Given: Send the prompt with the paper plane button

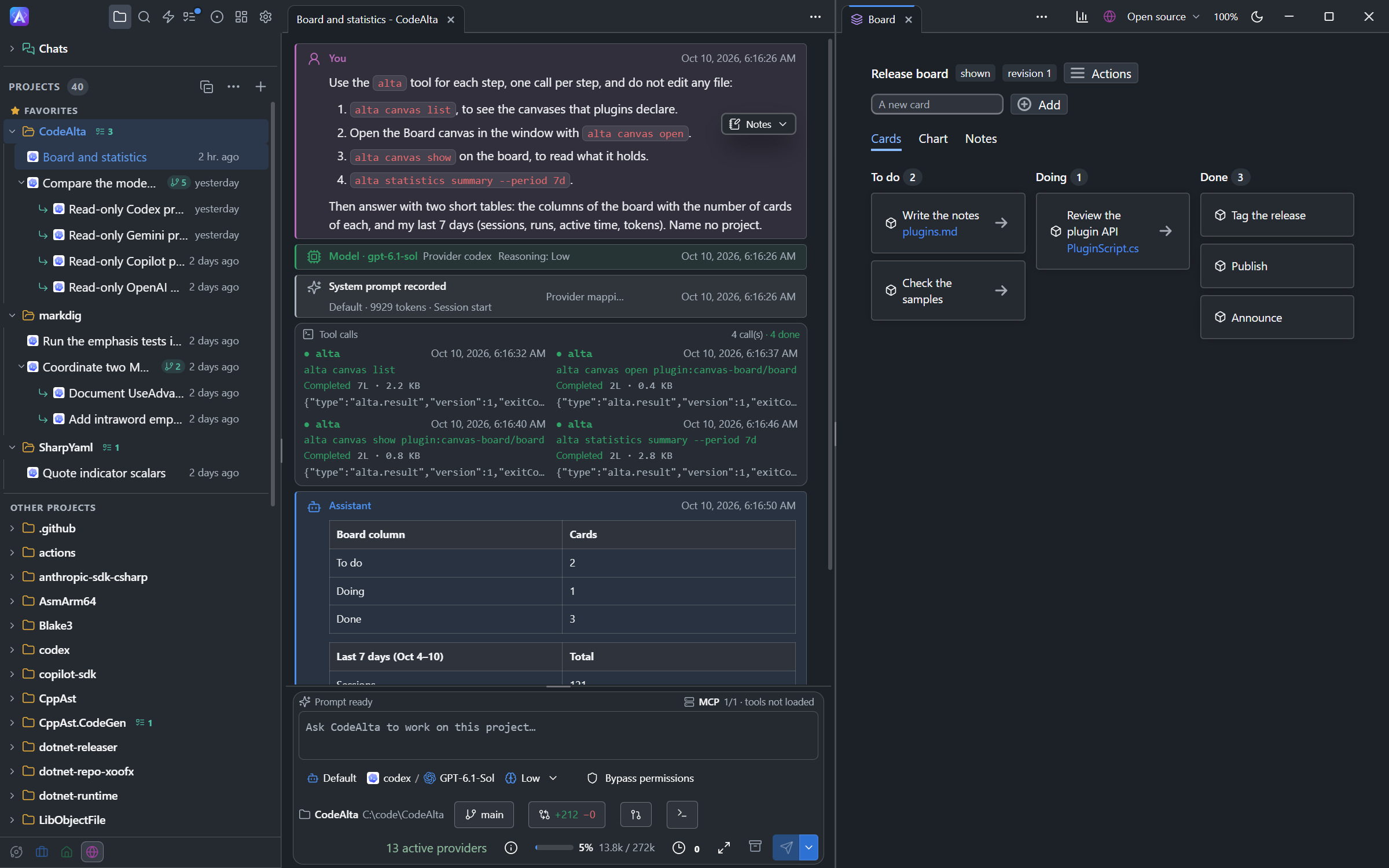Looking at the screenshot, I should (x=786, y=848).
